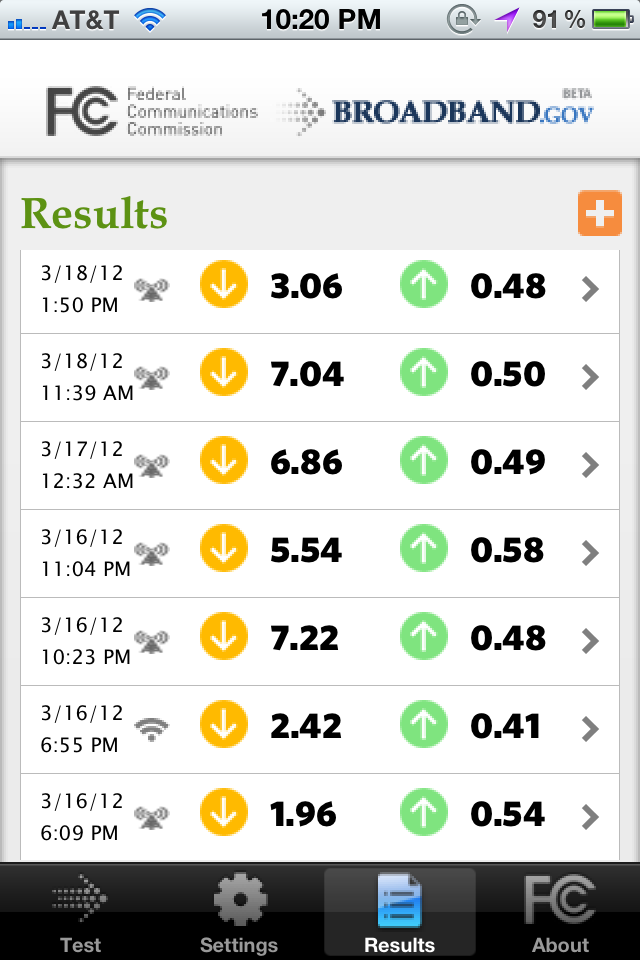Go to the About tab
Screen dimensions: 640x960
pyautogui.click(x=560, y=913)
